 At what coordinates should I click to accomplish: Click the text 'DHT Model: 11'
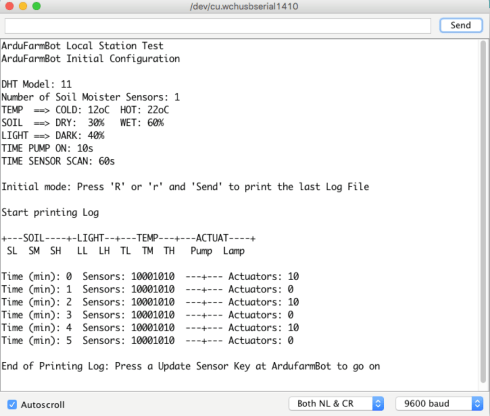tap(37, 84)
